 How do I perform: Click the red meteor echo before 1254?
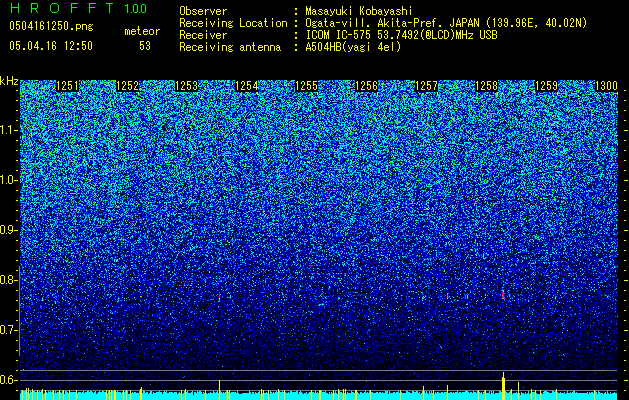click(x=219, y=297)
